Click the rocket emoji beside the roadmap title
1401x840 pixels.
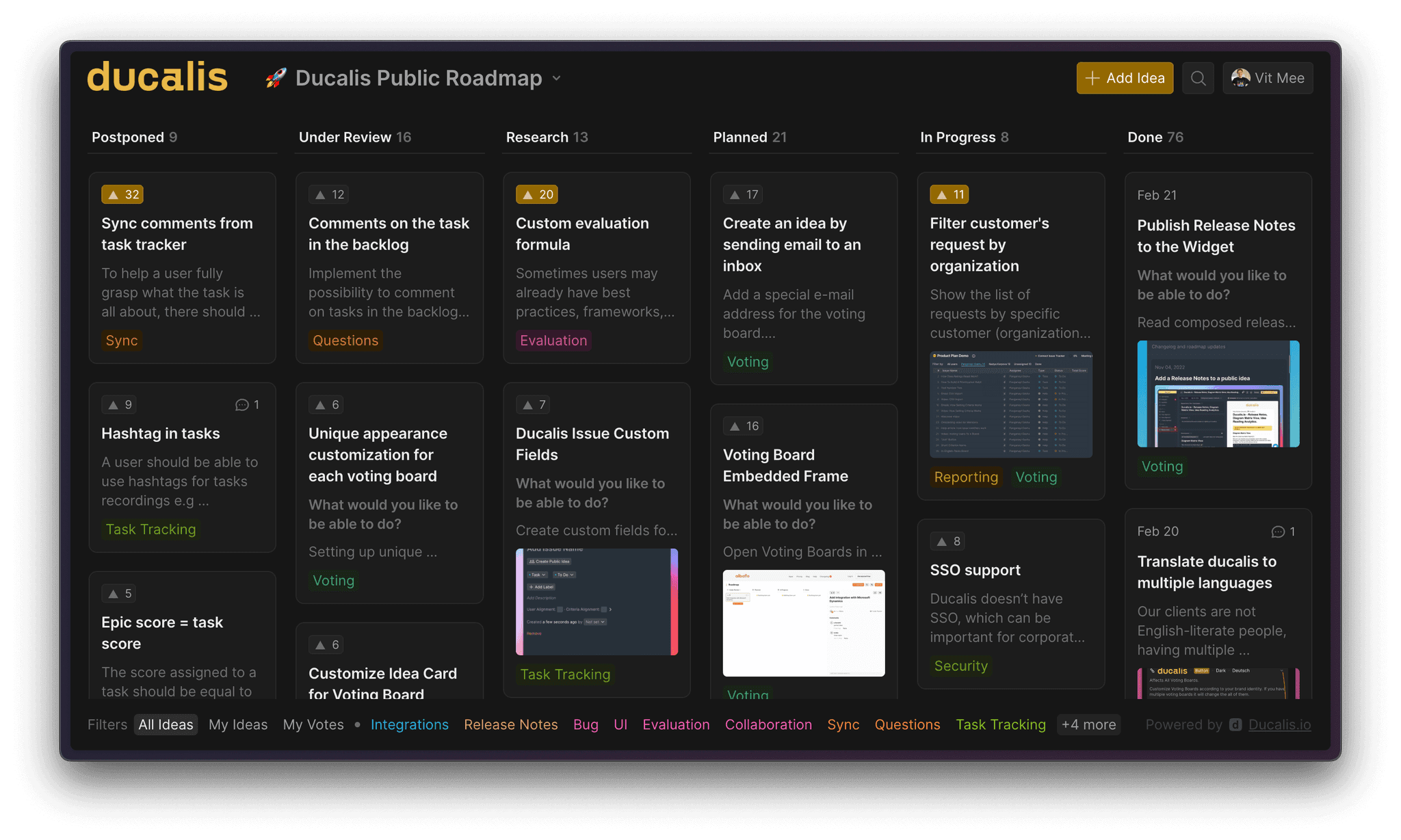pyautogui.click(x=276, y=78)
